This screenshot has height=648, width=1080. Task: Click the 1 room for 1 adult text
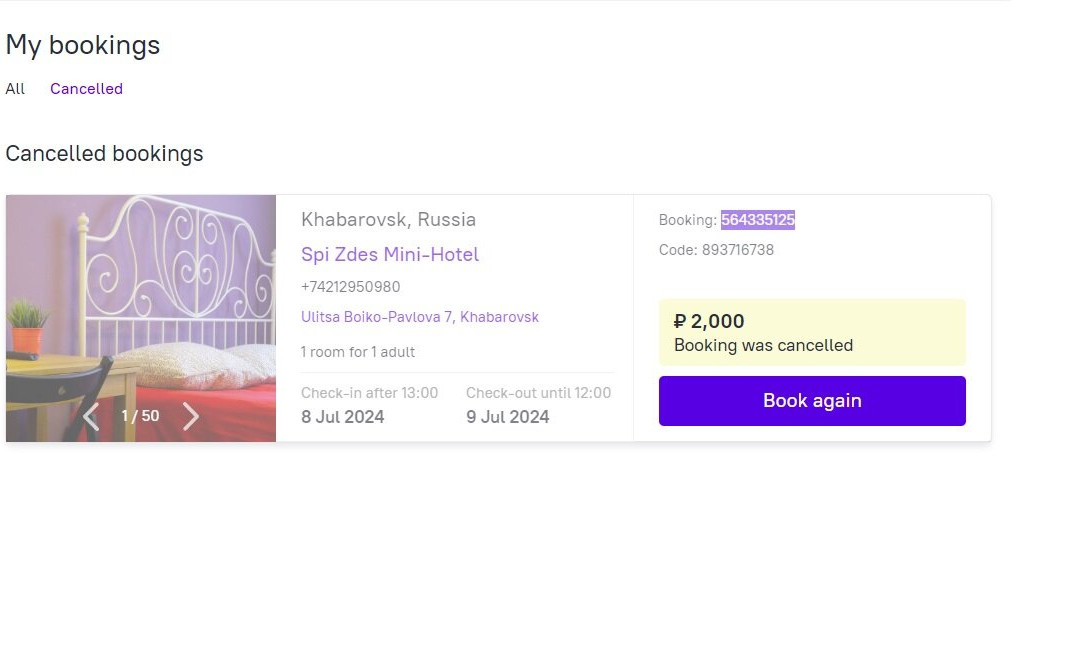click(x=358, y=352)
